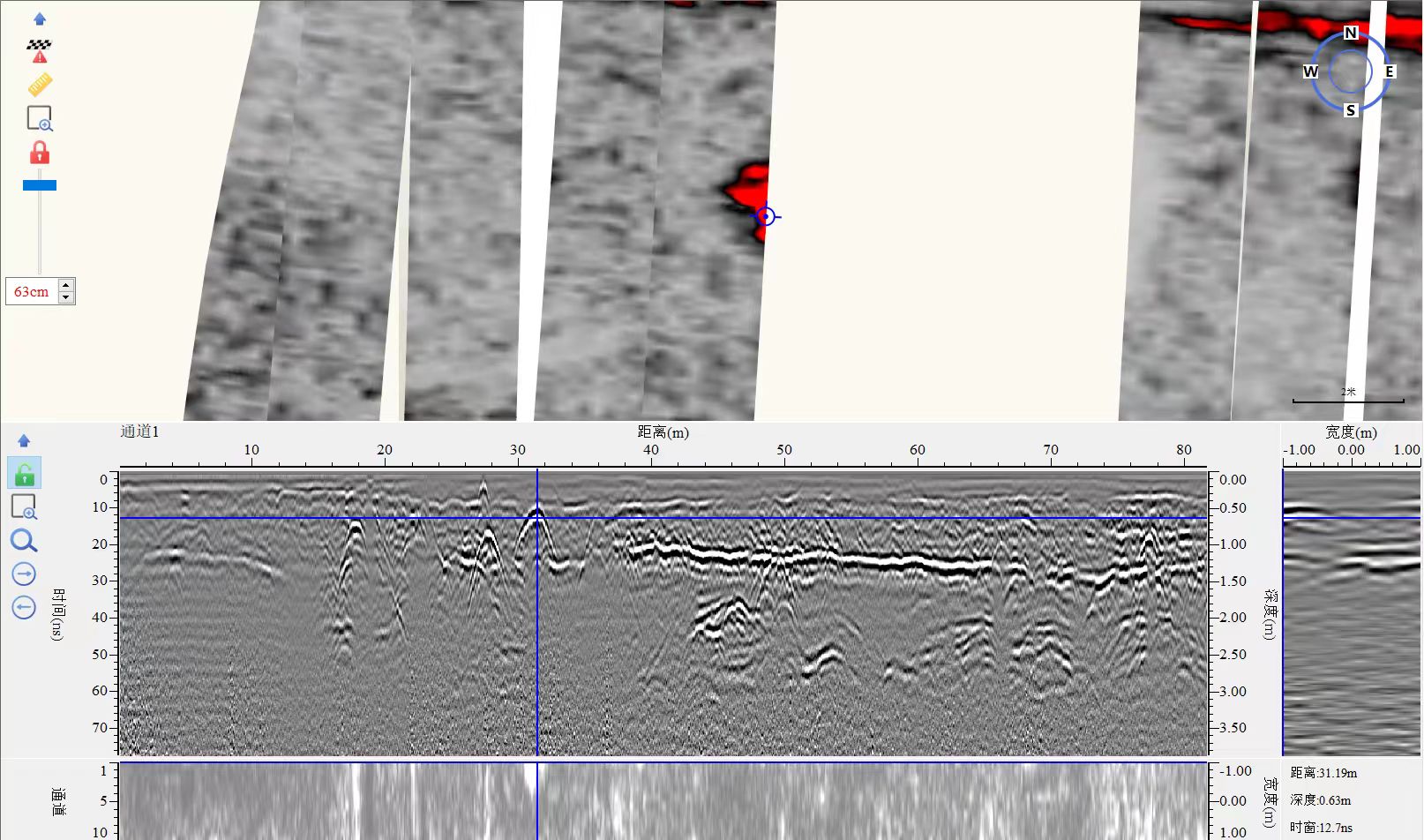Click the north-arrow compass widget
This screenshot has width=1424, height=840.
point(1350,71)
